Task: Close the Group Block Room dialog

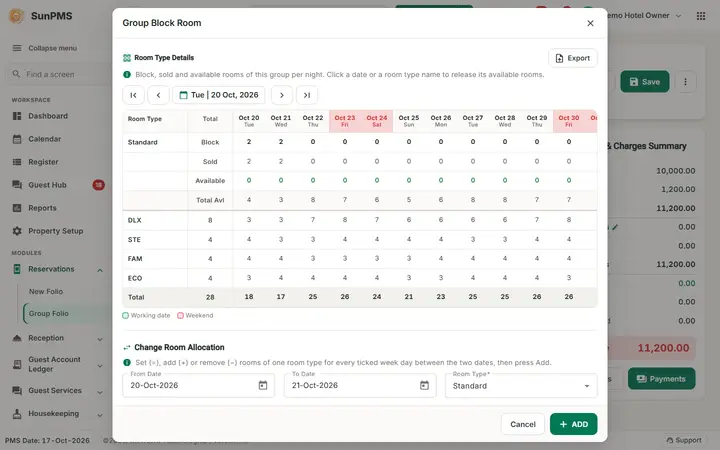Action: [x=590, y=23]
